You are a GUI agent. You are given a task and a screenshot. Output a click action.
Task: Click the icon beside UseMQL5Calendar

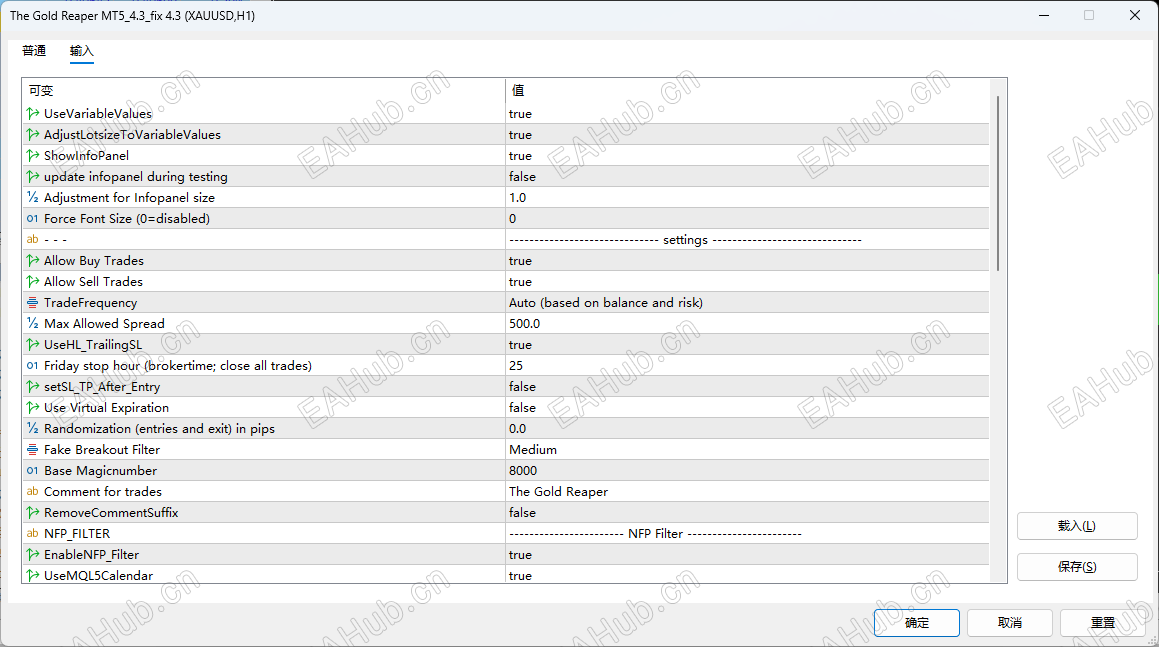[x=33, y=575]
